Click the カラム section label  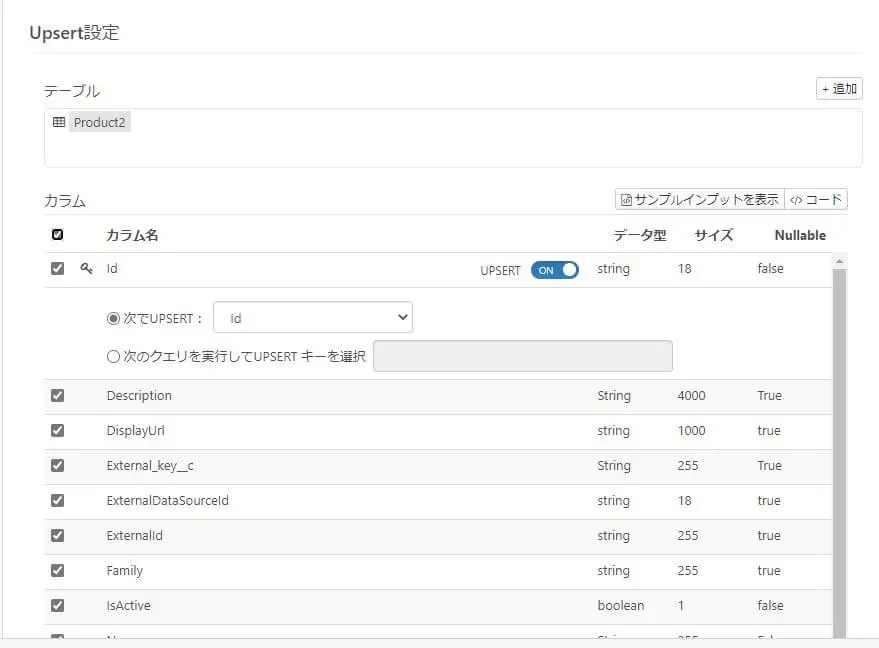[x=65, y=201]
